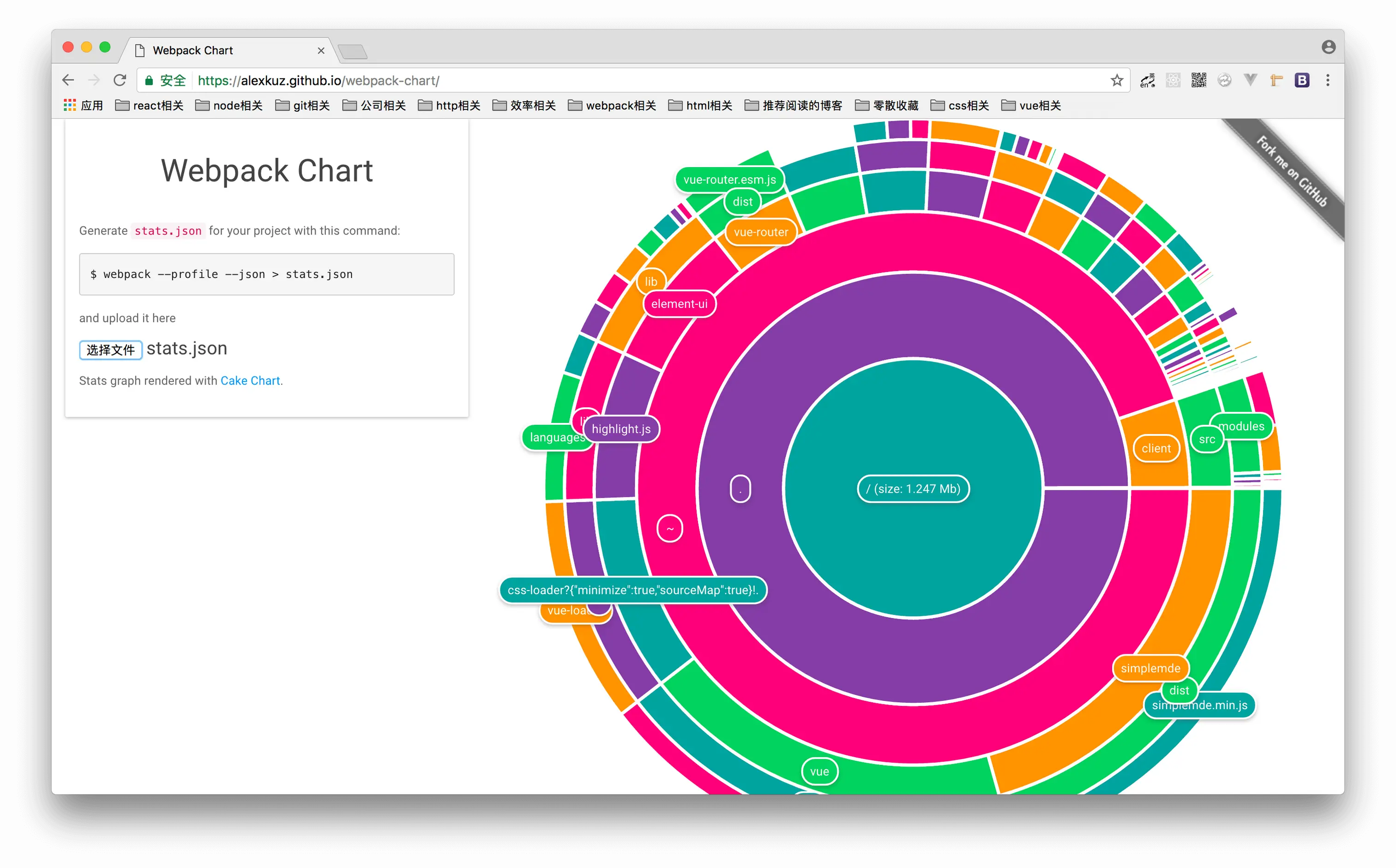The width and height of the screenshot is (1396, 868).
Task: Open the webpack相关 bookmark folder
Action: pos(612,106)
